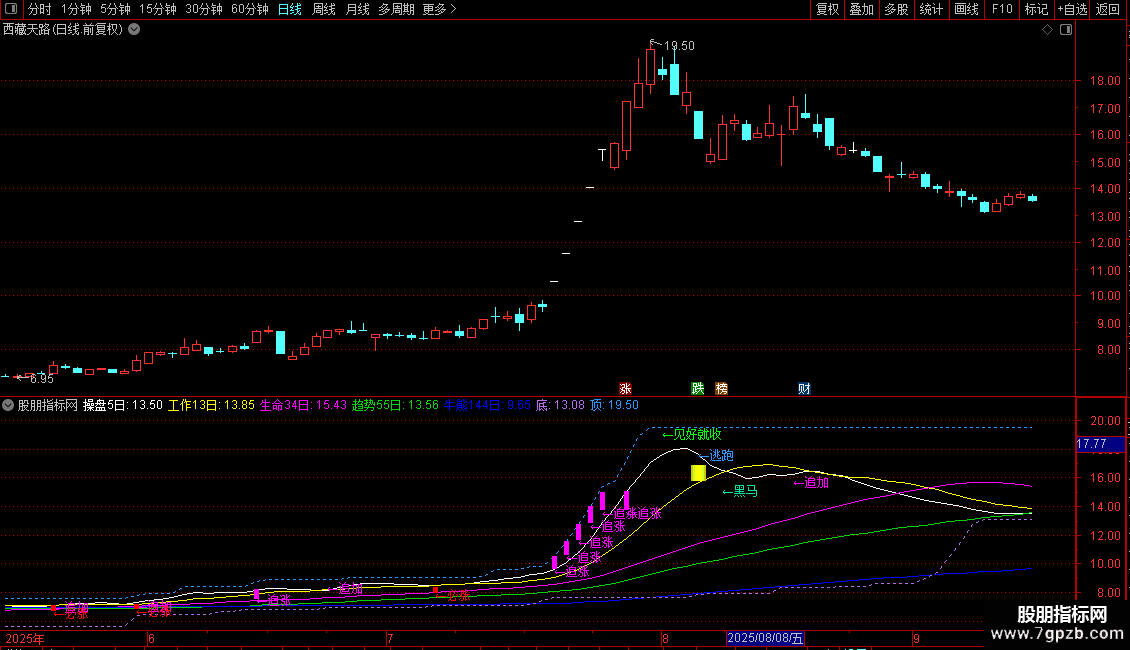Activate the 画线 drawing tools
This screenshot has height=650, width=1130.
point(966,9)
